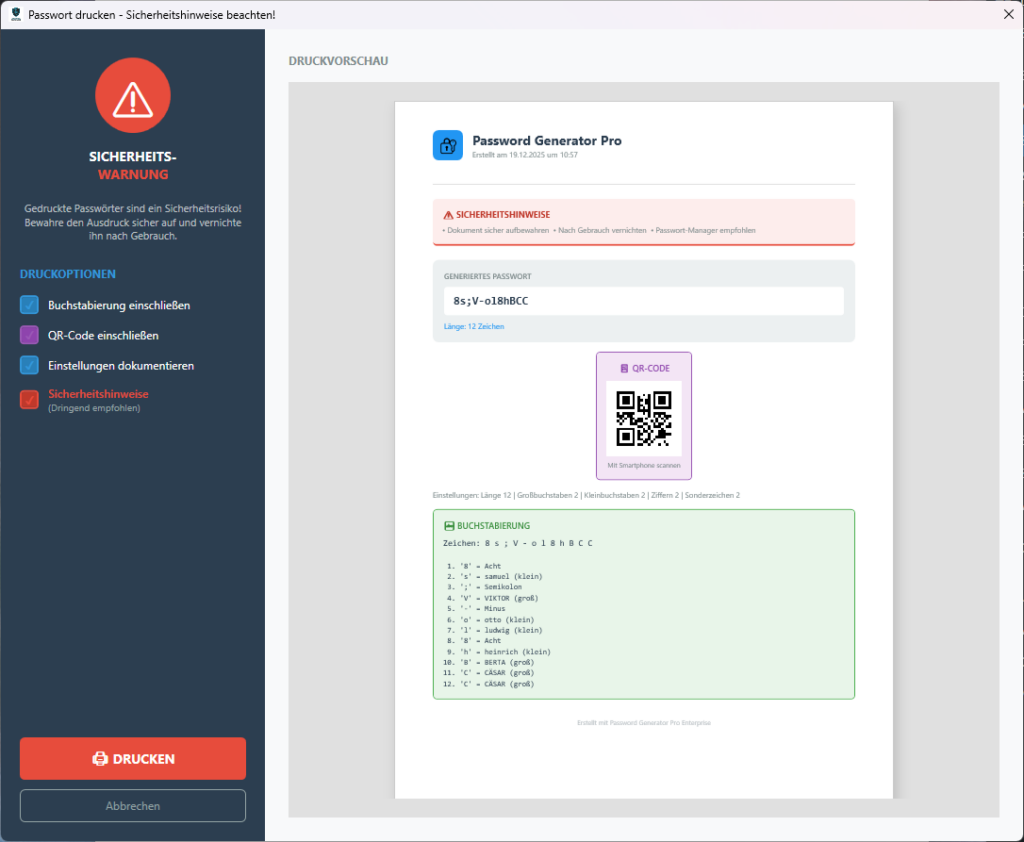Click the Druckvorschau heading label
The width and height of the screenshot is (1024, 842).
[x=338, y=61]
